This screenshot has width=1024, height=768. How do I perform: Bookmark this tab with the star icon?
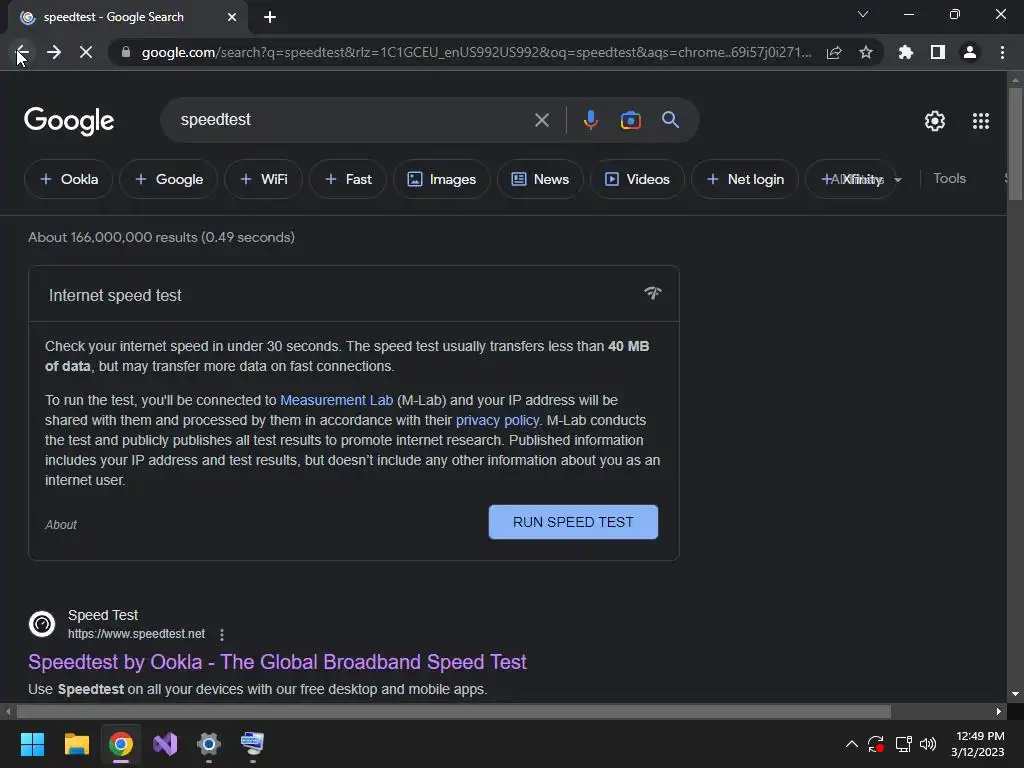click(x=865, y=52)
